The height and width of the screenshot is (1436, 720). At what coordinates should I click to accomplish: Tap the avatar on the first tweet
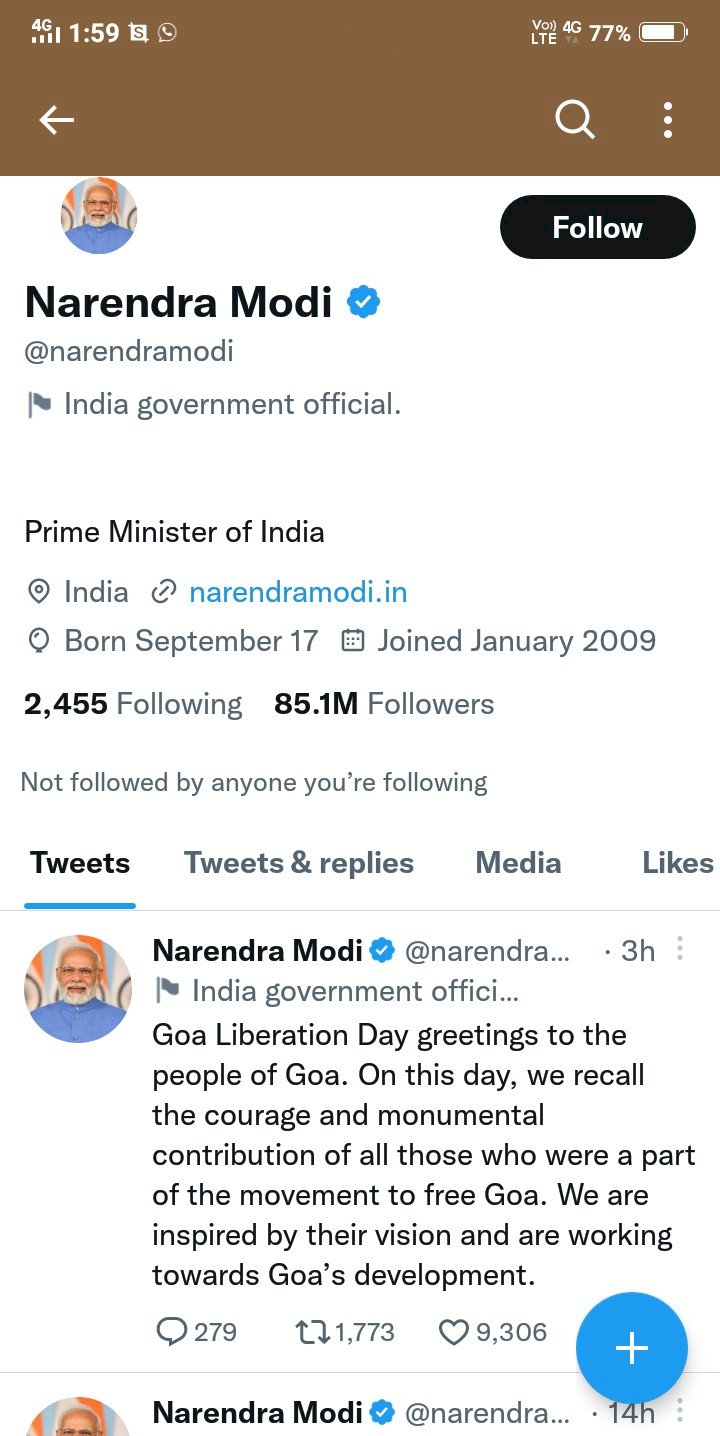[x=78, y=989]
